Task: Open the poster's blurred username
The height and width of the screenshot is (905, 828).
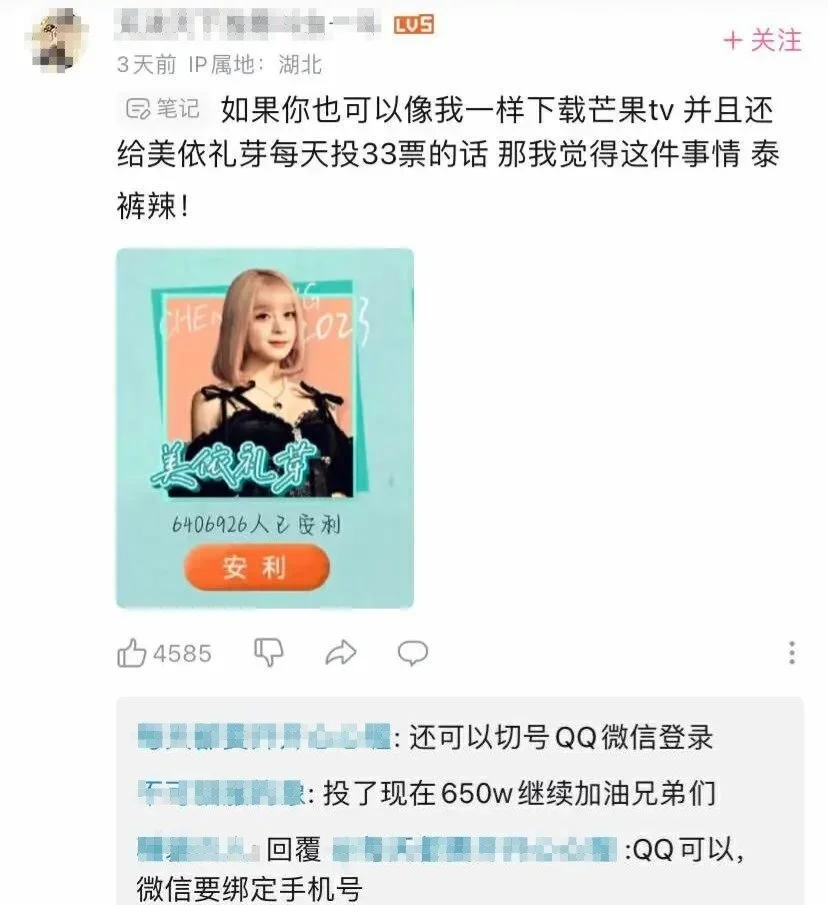Action: (248, 25)
